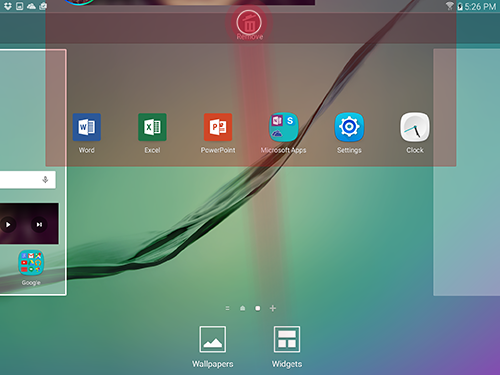Play music in the player widget

pyautogui.click(x=8, y=225)
